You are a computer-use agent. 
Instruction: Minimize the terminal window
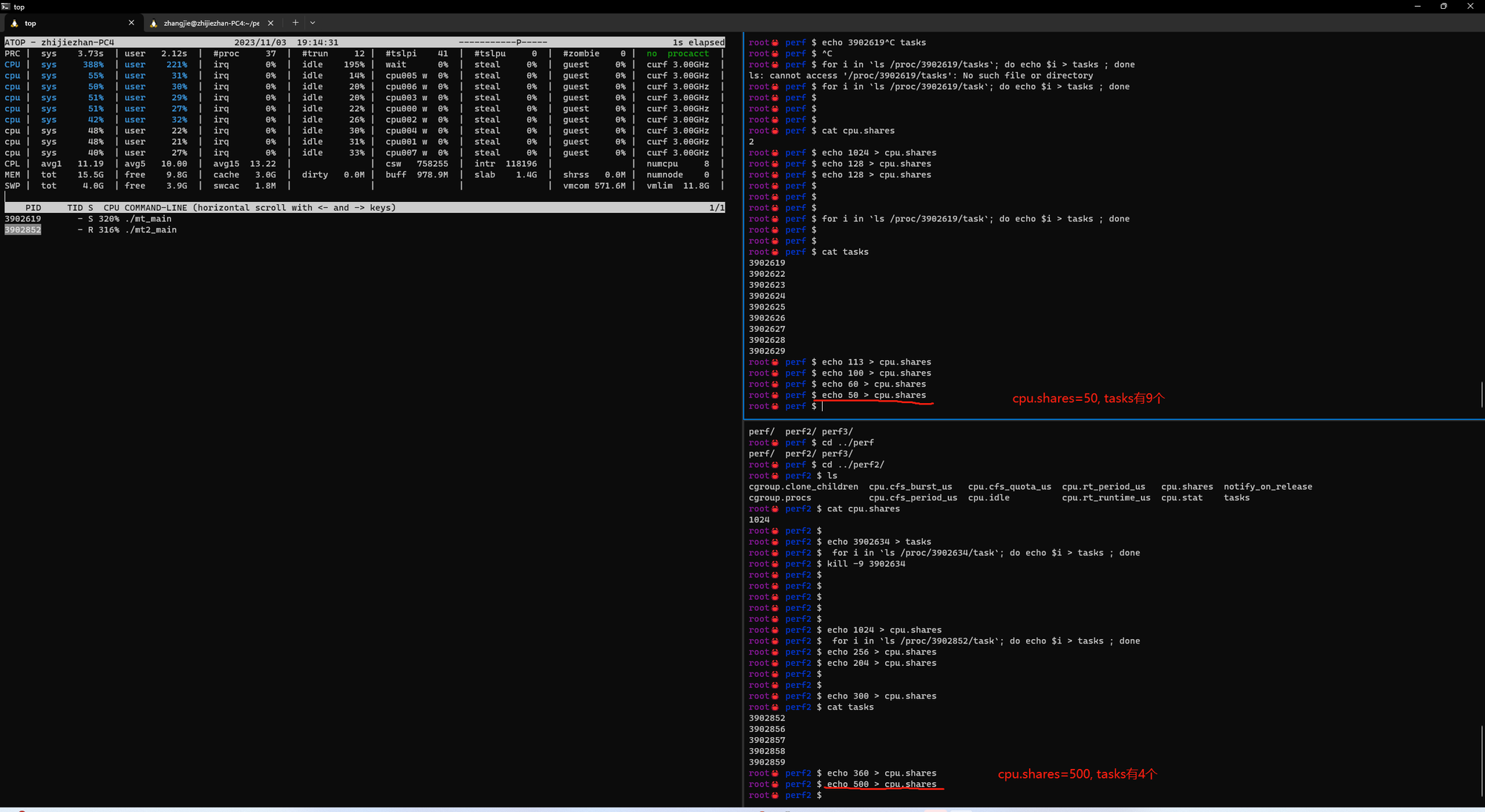coord(1417,6)
